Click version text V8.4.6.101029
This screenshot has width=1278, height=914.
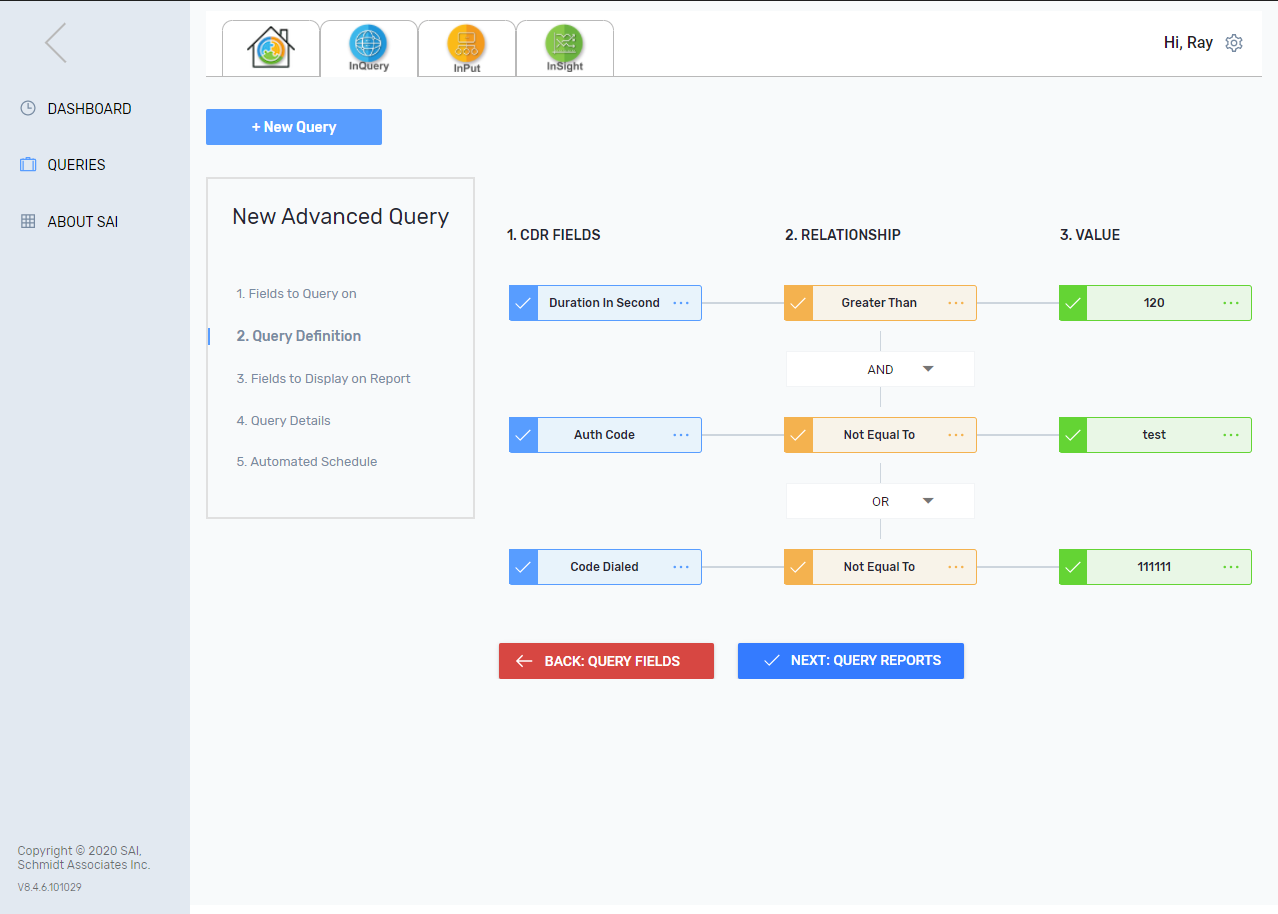pyautogui.click(x=49, y=887)
